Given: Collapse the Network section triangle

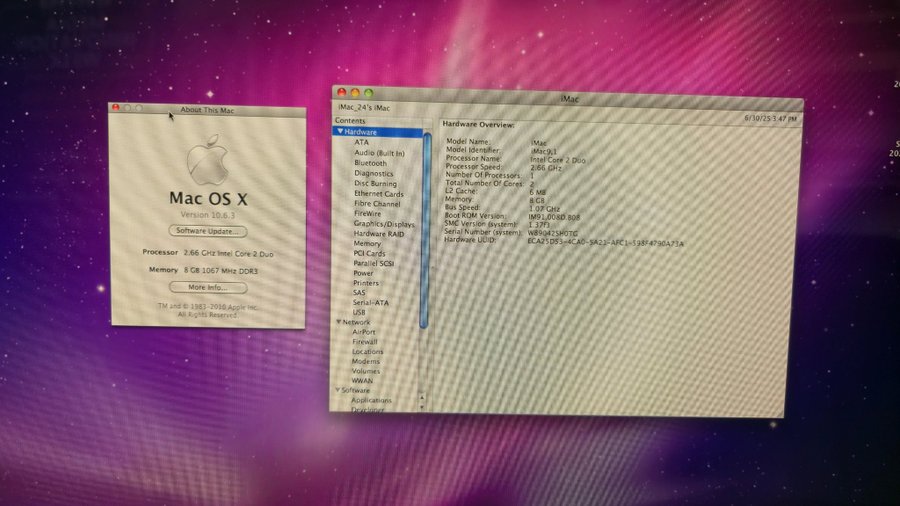Looking at the screenshot, I should (x=338, y=322).
